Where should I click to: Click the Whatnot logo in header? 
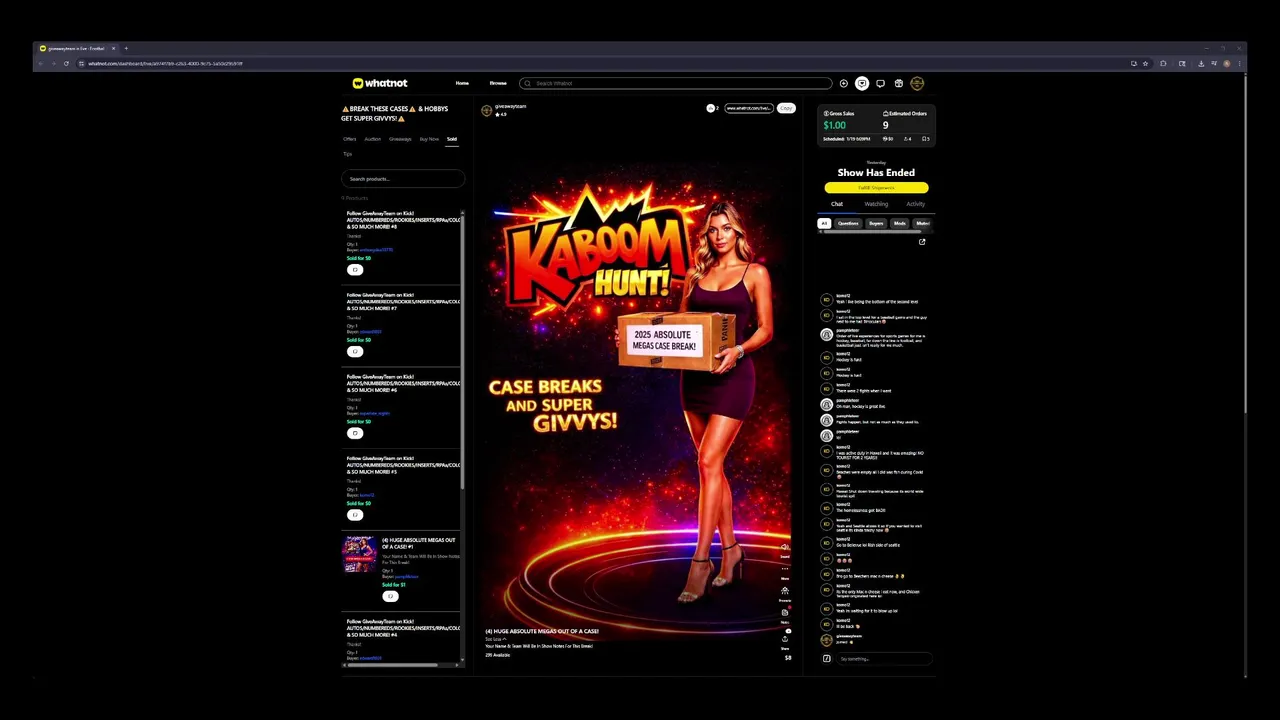380,83
